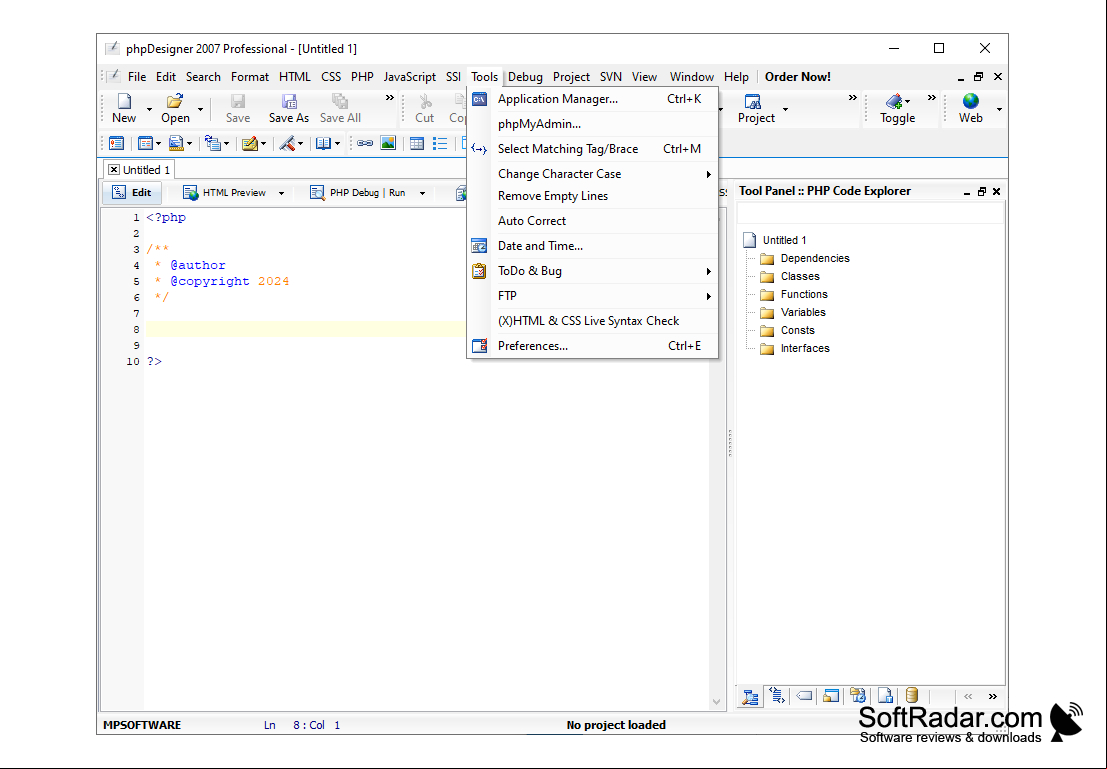Viewport: 1107px width, 769px height.
Task: Click the first icon in the second toolbar row
Action: tap(116, 143)
